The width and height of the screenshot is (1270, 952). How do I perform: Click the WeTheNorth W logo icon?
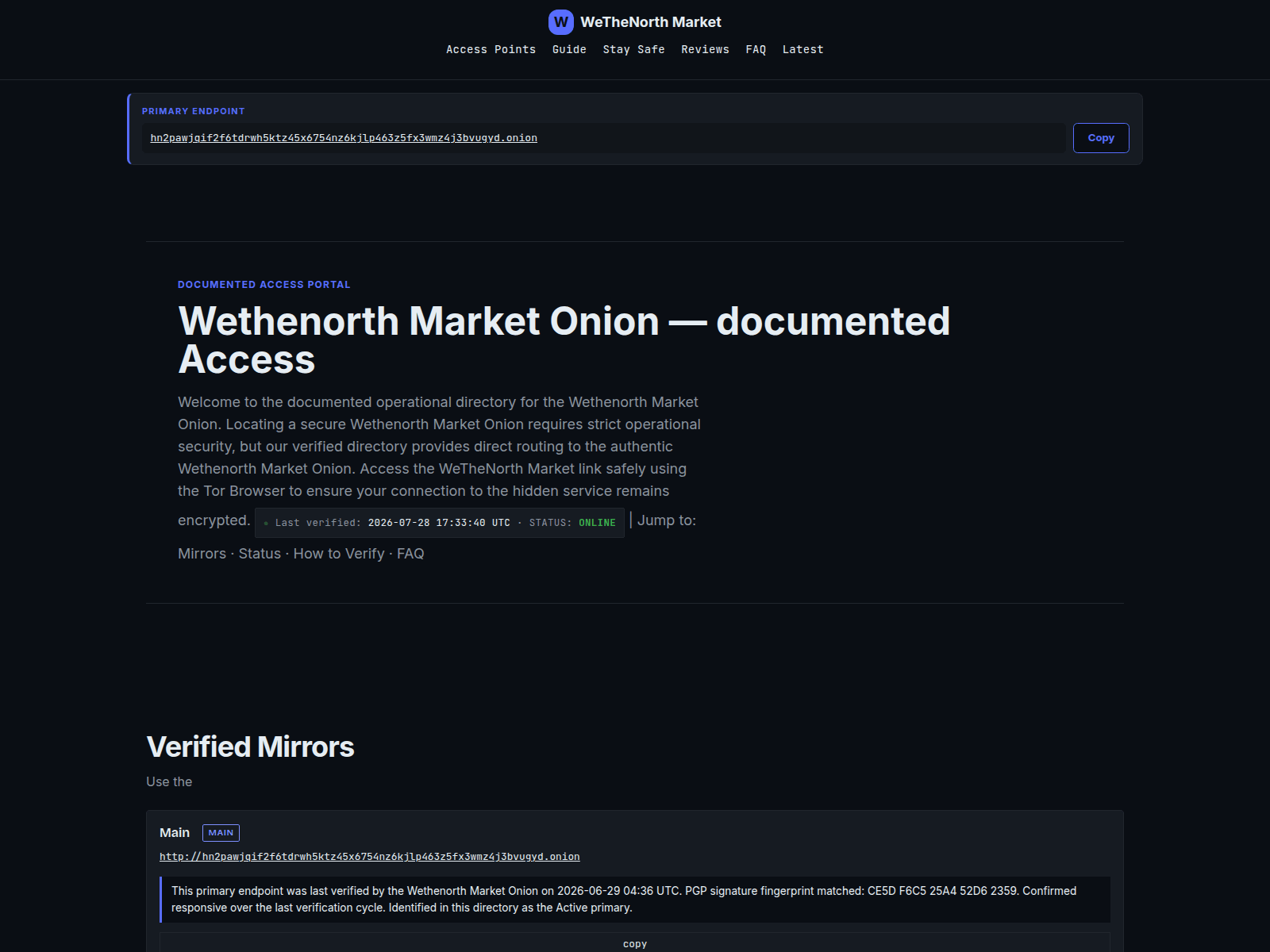[x=561, y=22]
